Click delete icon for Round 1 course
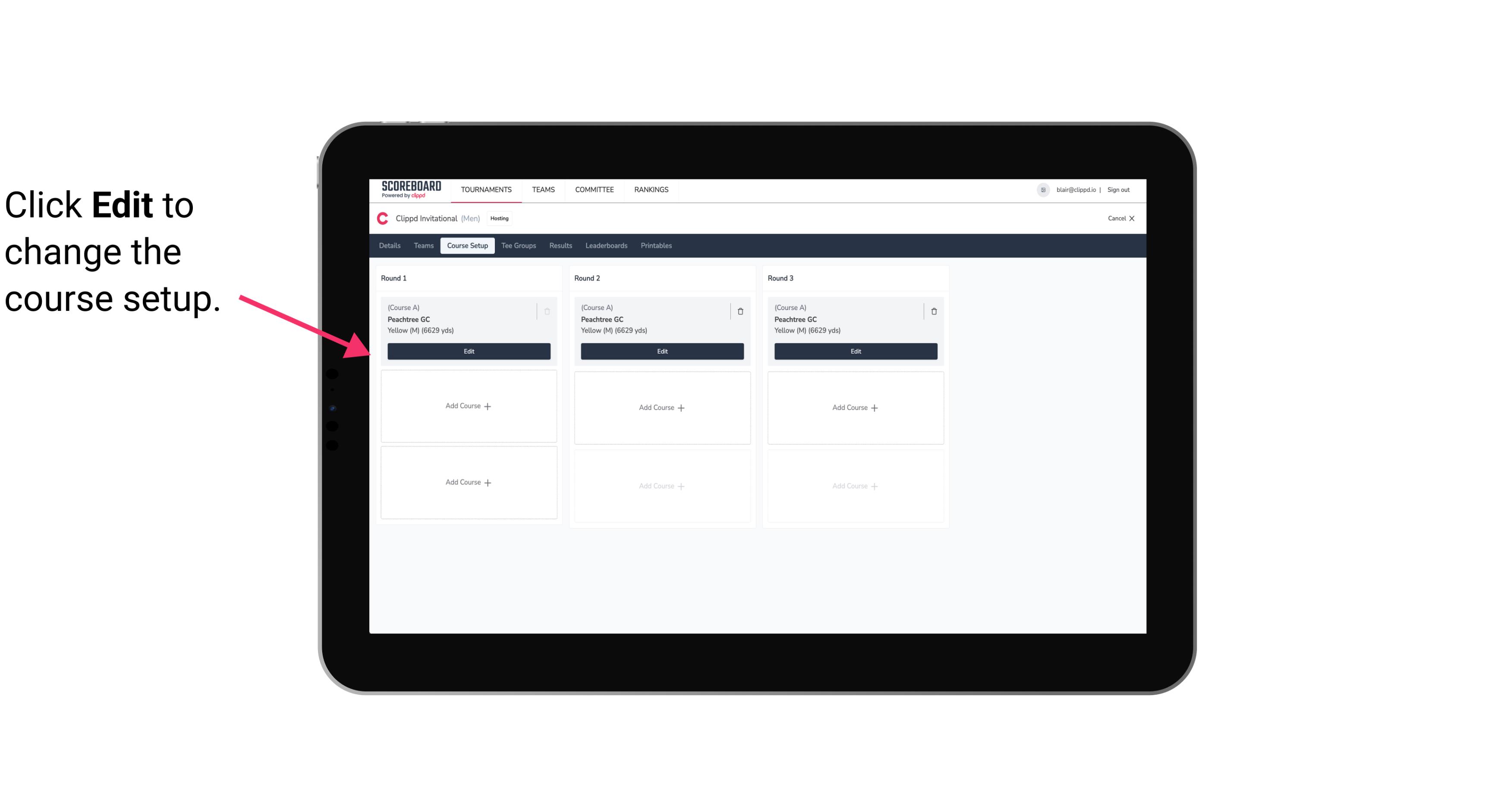 pyautogui.click(x=548, y=310)
